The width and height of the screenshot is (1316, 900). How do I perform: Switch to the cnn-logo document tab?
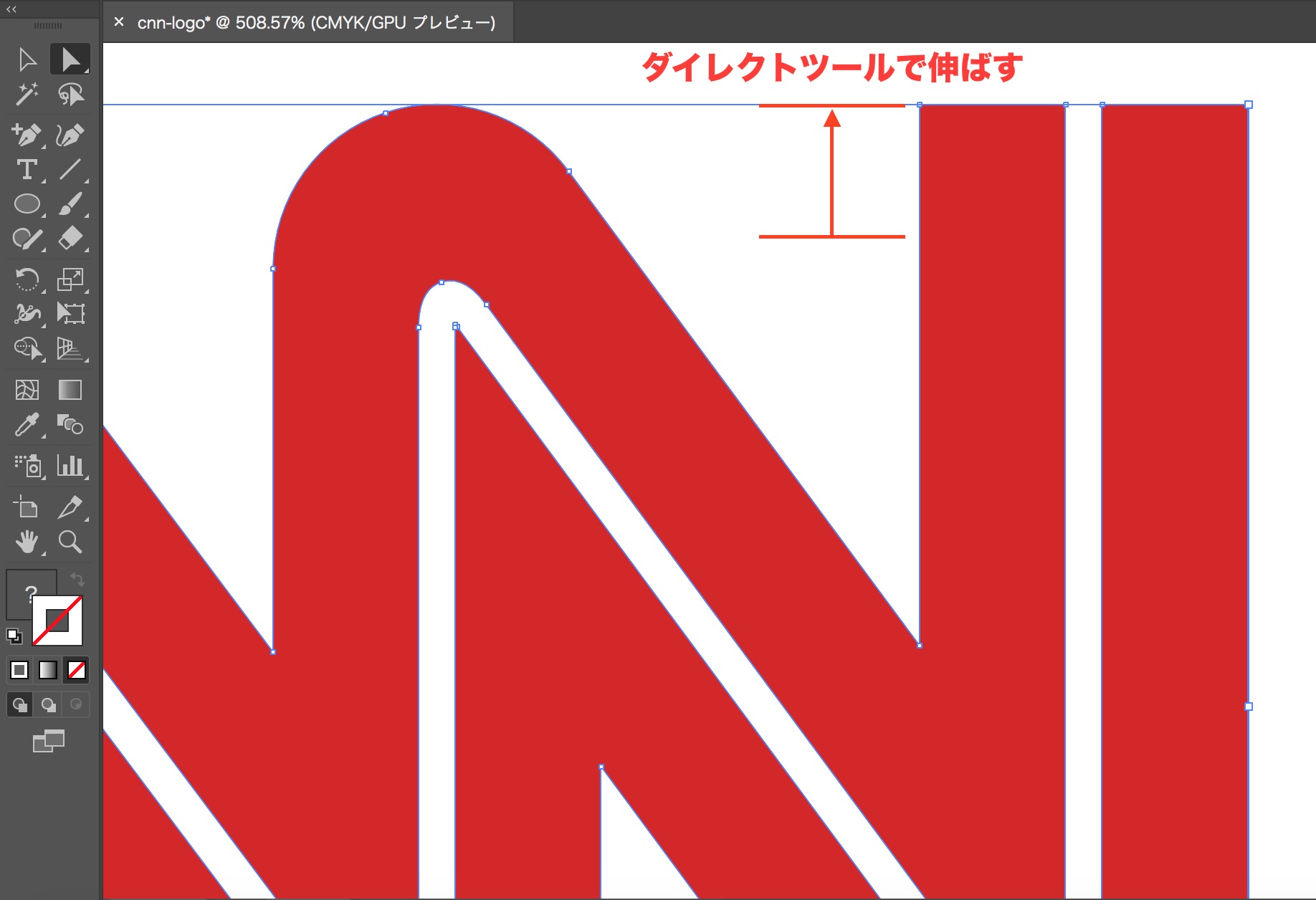click(316, 23)
